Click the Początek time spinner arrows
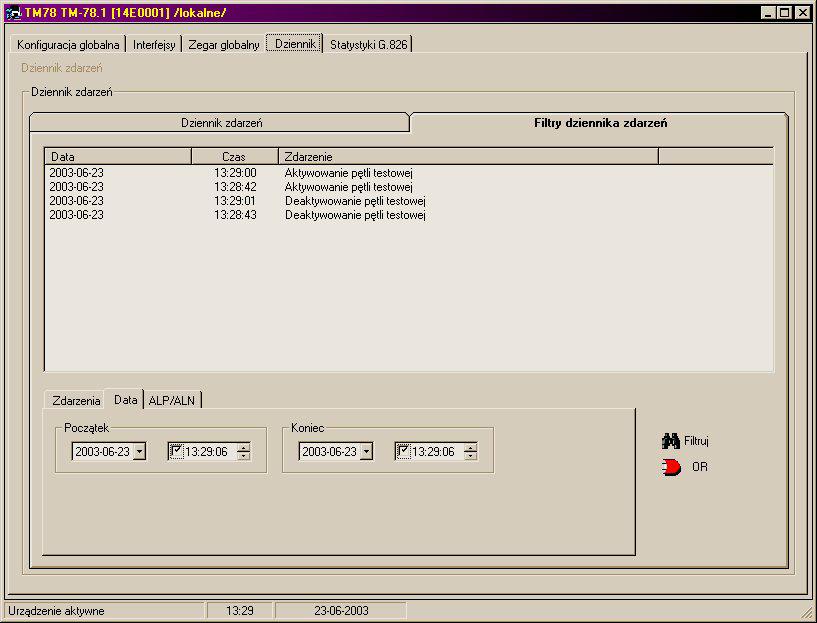This screenshot has width=817, height=623. 243,452
